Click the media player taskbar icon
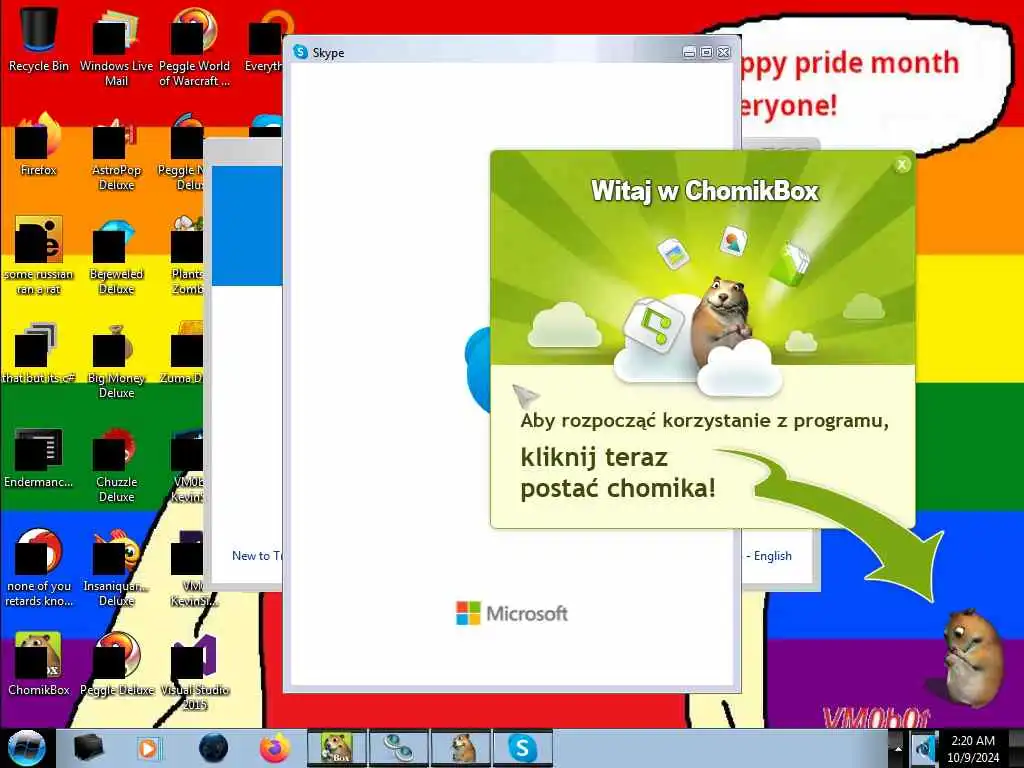Viewport: 1024px width, 768px height. [148, 748]
